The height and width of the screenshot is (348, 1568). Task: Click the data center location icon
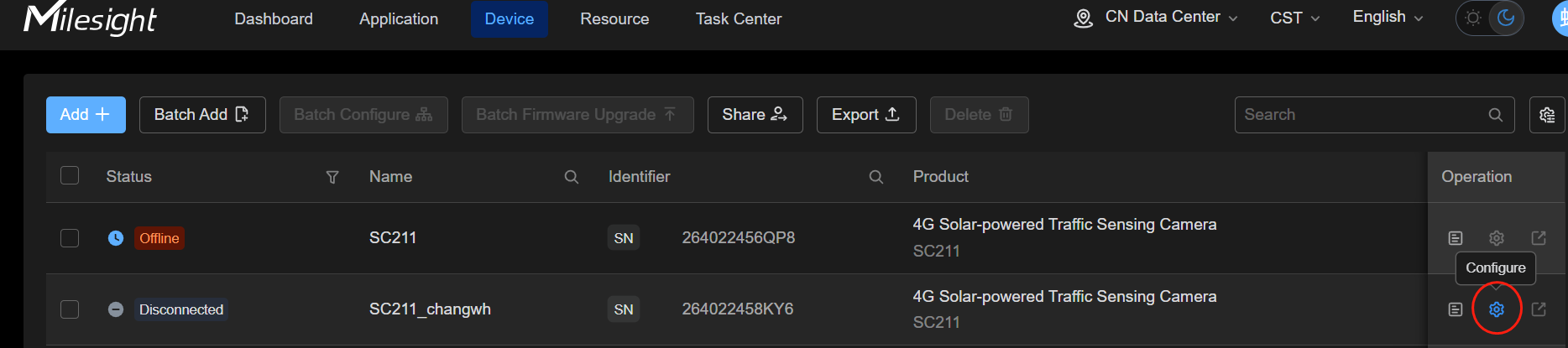(x=1084, y=18)
